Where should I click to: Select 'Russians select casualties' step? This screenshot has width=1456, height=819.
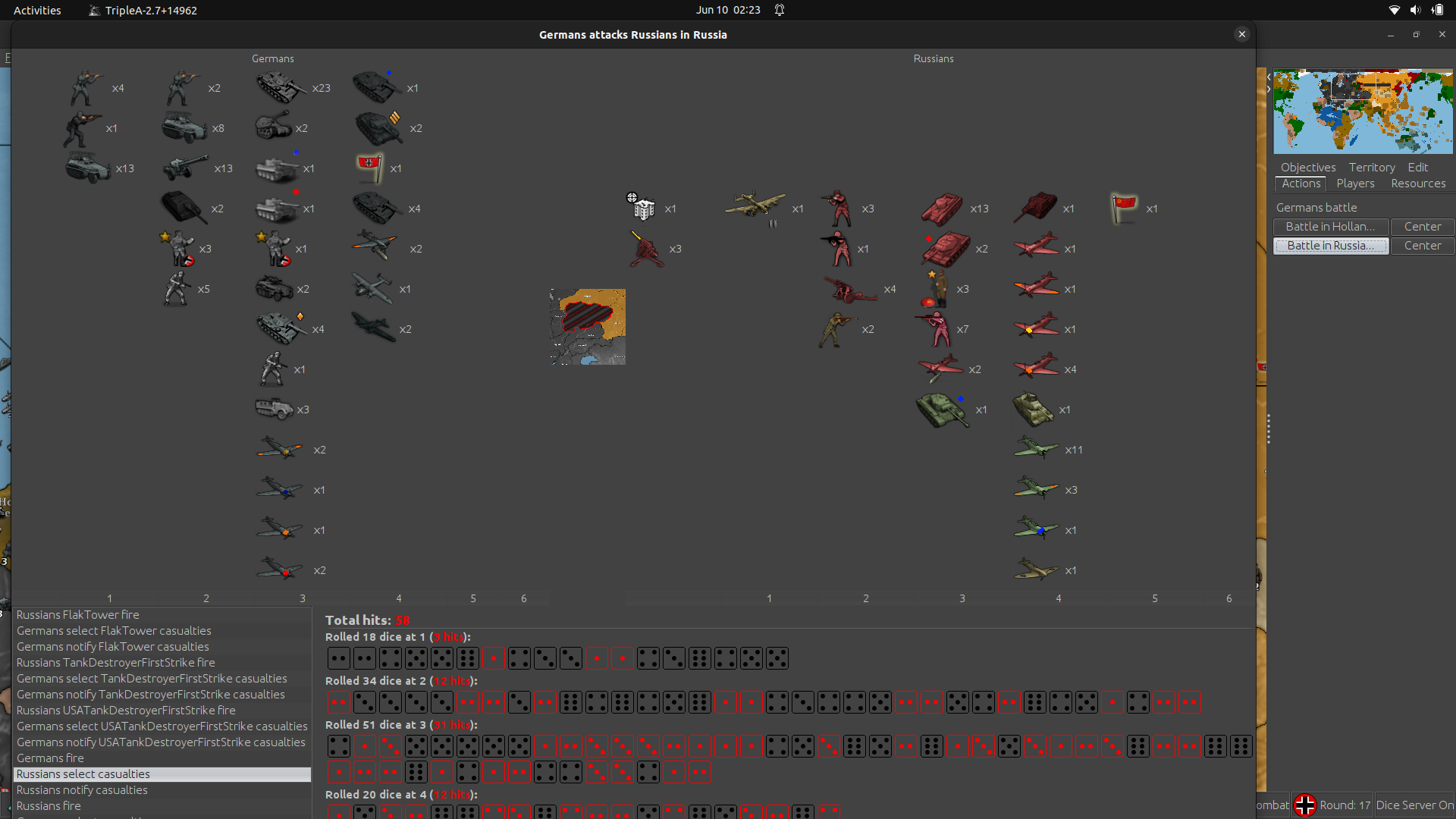click(x=162, y=774)
